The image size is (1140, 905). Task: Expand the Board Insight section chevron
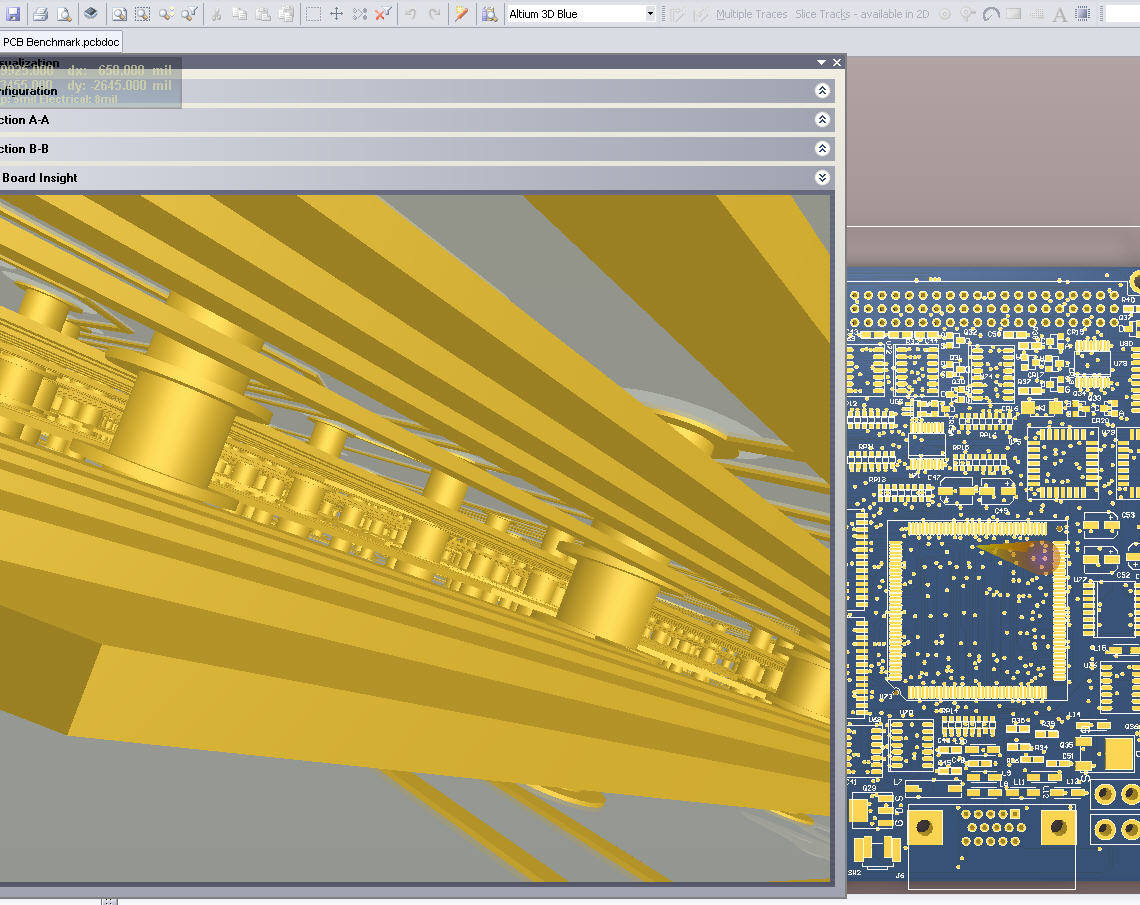point(822,177)
